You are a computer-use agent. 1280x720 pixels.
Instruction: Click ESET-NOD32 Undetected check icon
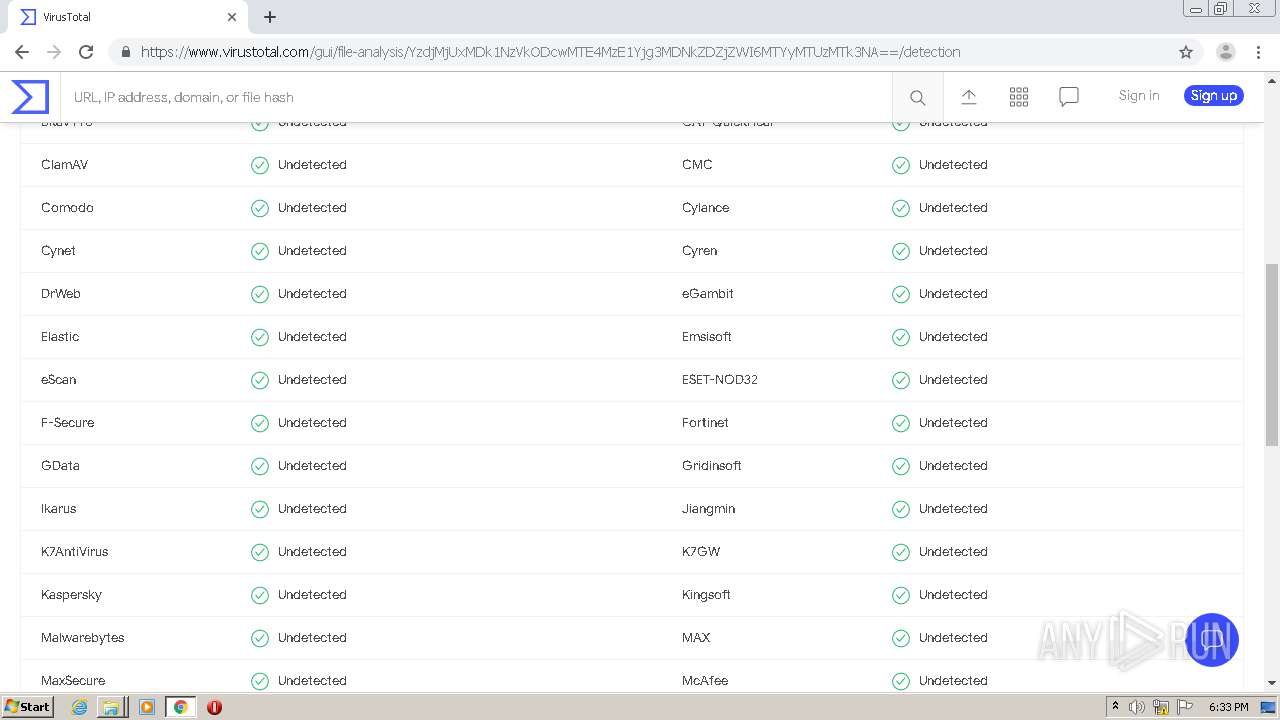901,380
